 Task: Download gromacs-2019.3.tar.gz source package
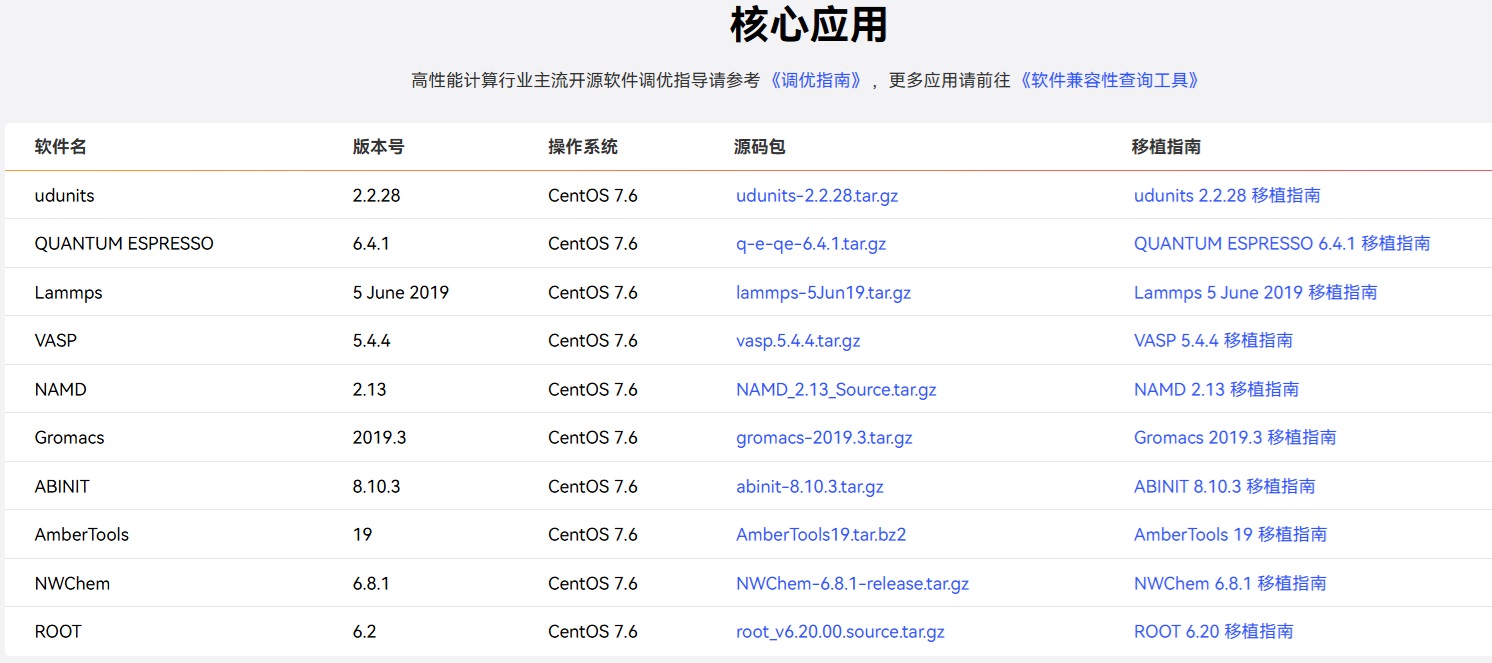(x=824, y=438)
